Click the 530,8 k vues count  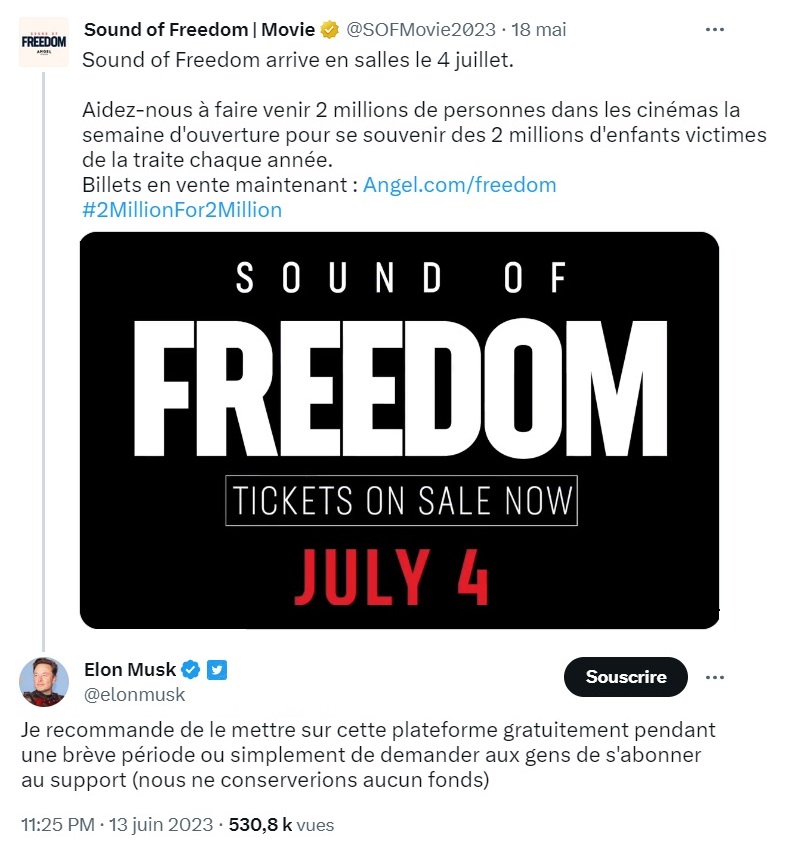[281, 825]
